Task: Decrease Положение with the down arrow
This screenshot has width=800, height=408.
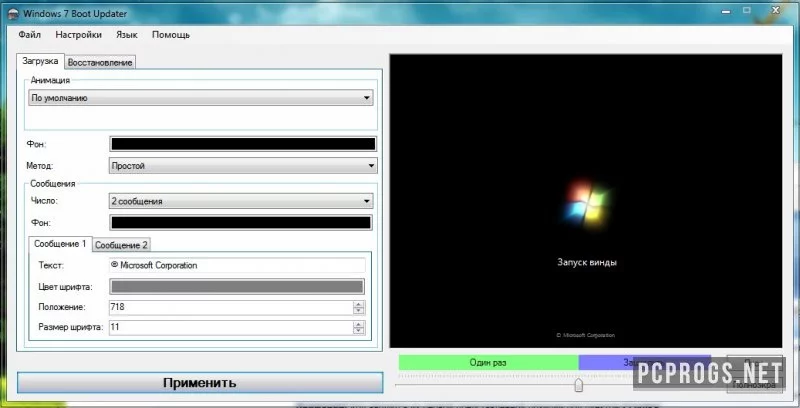Action: [359, 311]
